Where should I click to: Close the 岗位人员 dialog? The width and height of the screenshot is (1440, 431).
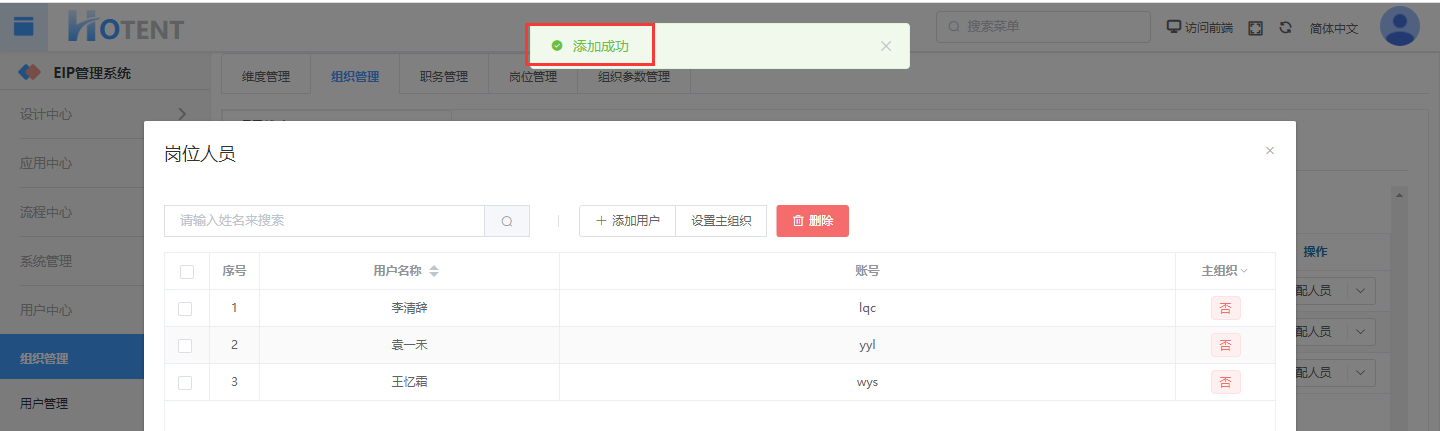(1270, 151)
